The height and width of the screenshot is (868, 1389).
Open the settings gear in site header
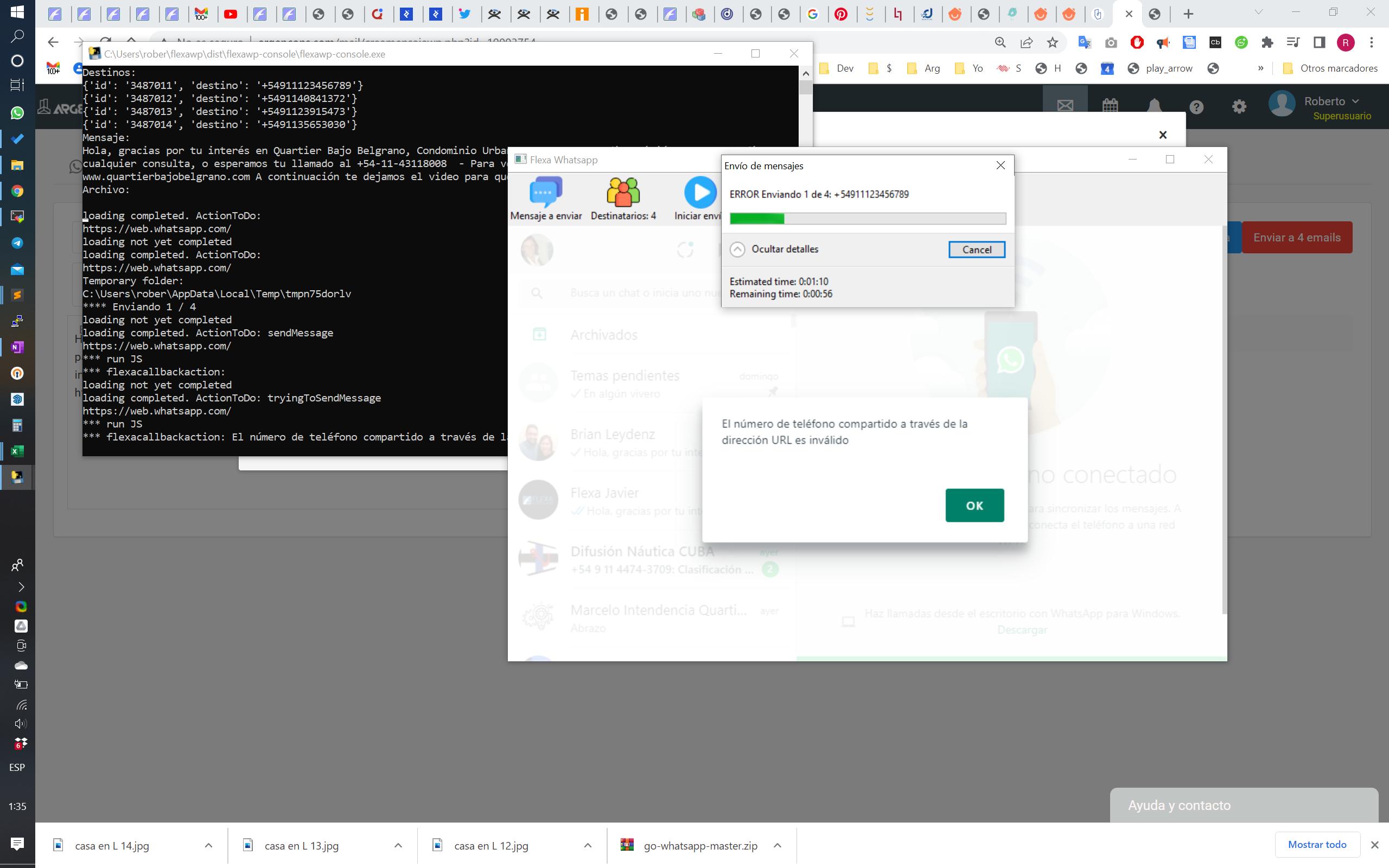[x=1239, y=107]
